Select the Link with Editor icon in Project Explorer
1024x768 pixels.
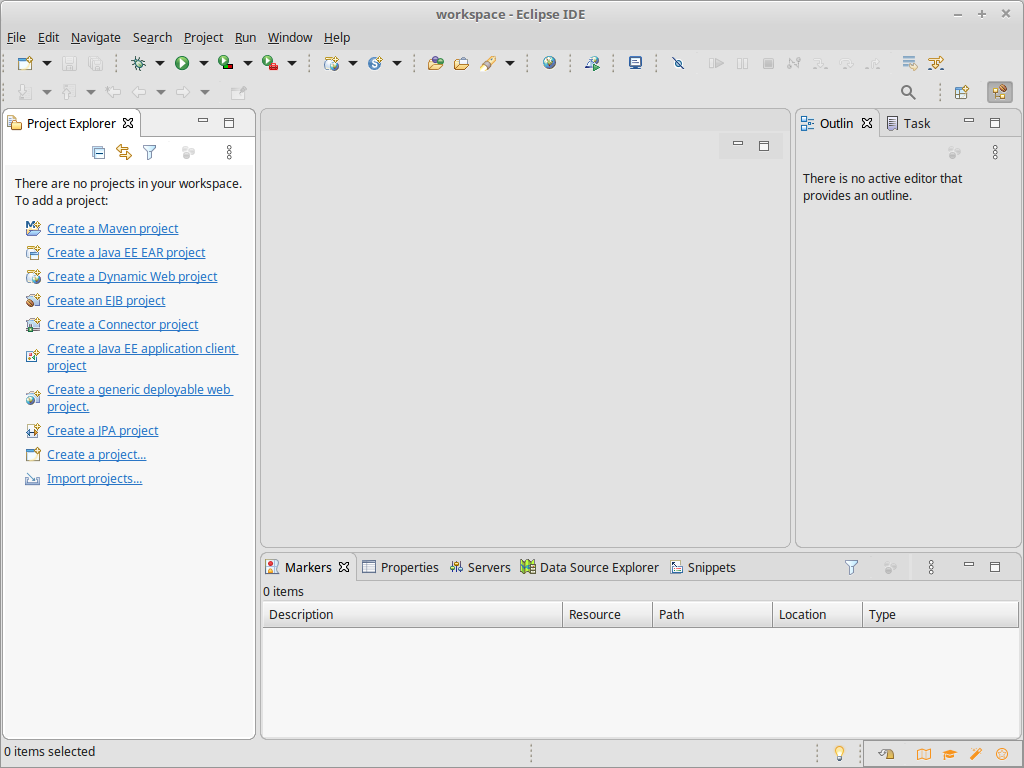click(x=123, y=152)
